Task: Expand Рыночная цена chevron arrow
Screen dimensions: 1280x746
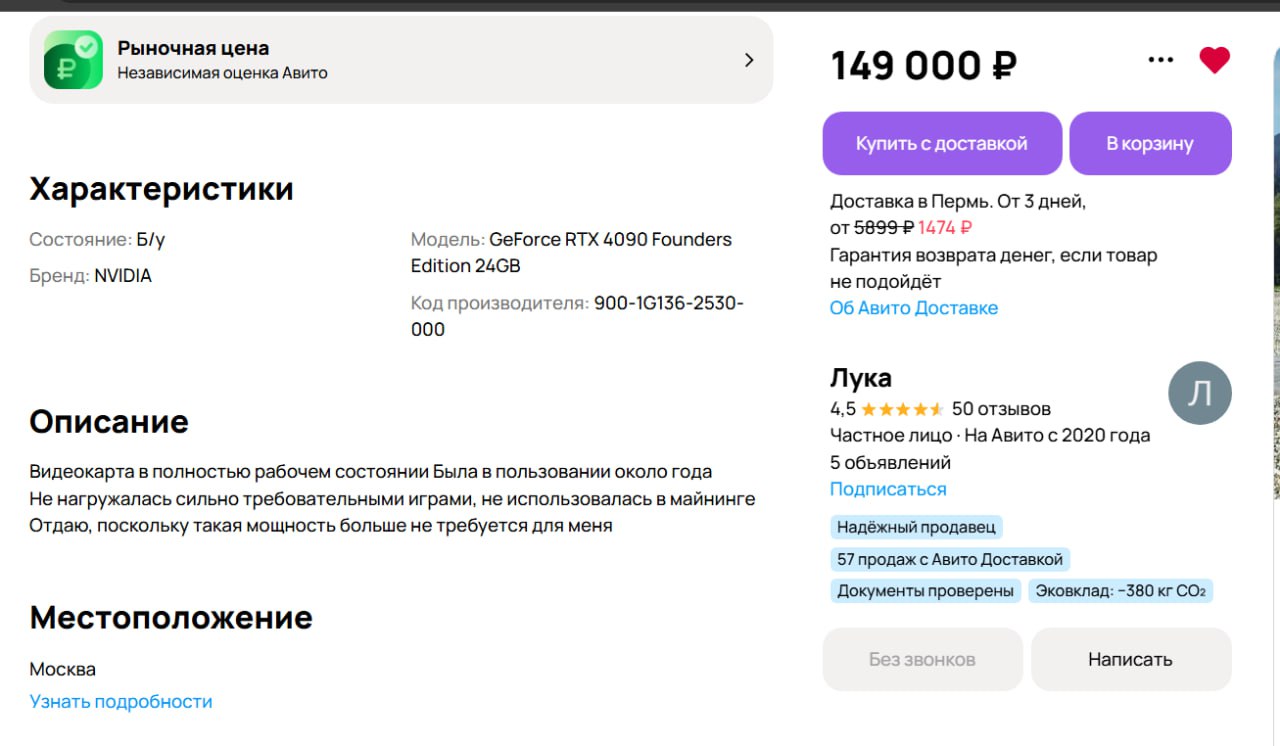Action: pos(749,60)
